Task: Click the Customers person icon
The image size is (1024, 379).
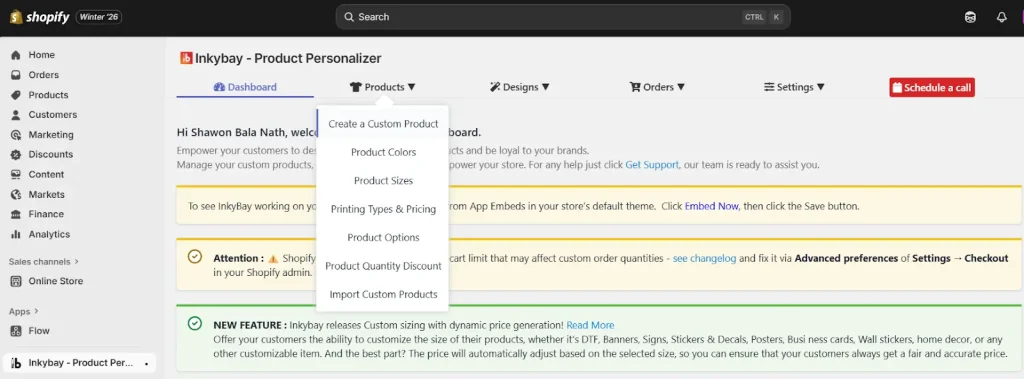Action: (x=16, y=115)
